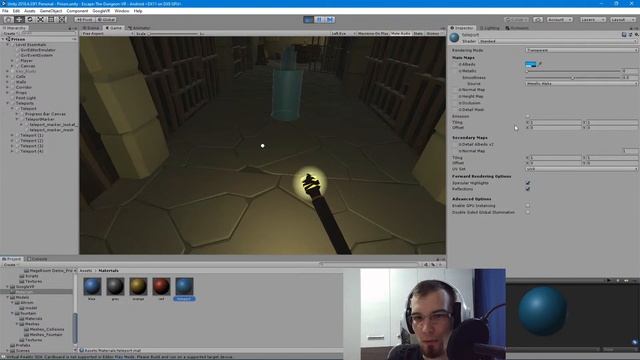Screen dimensions: 640x360
Task: Open the material help book icon
Action: coord(624,35)
